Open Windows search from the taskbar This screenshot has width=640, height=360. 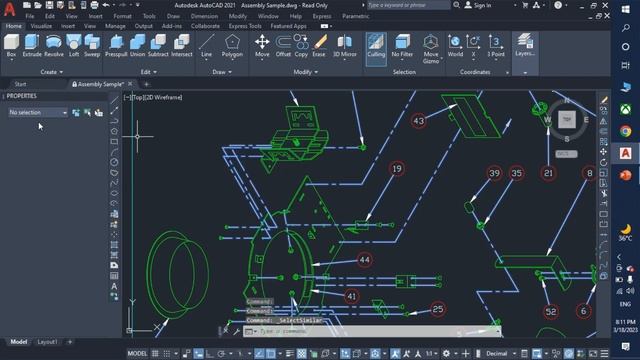pos(625,28)
